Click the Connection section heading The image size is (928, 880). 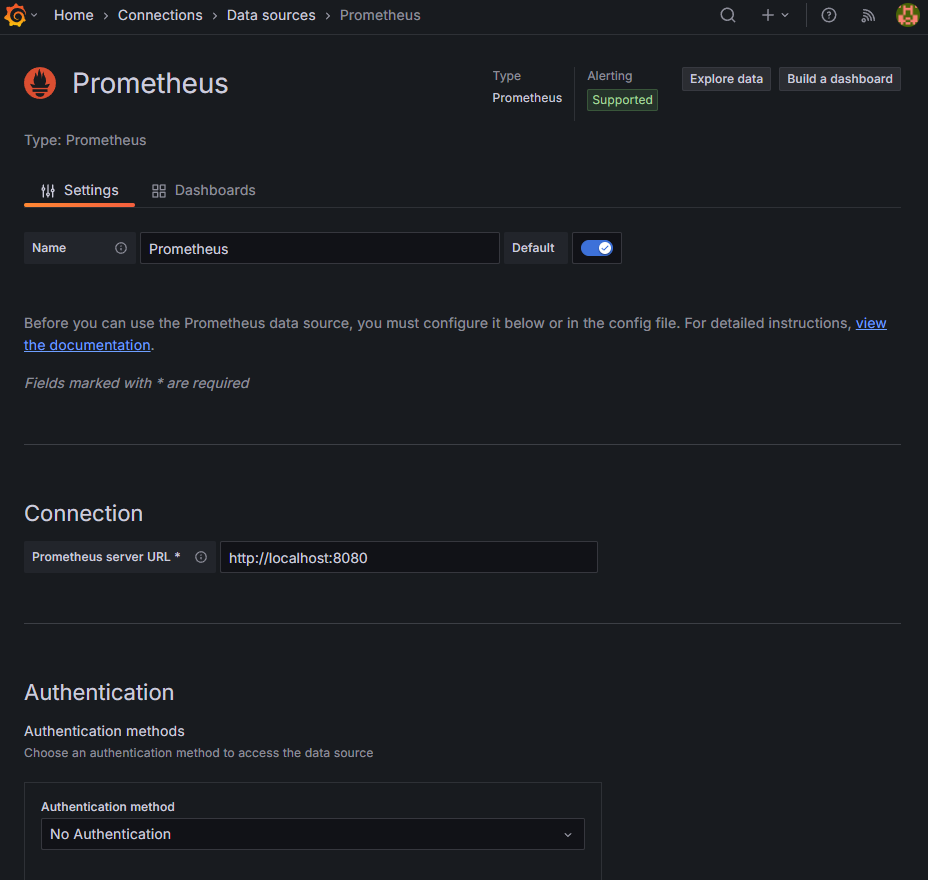point(83,514)
